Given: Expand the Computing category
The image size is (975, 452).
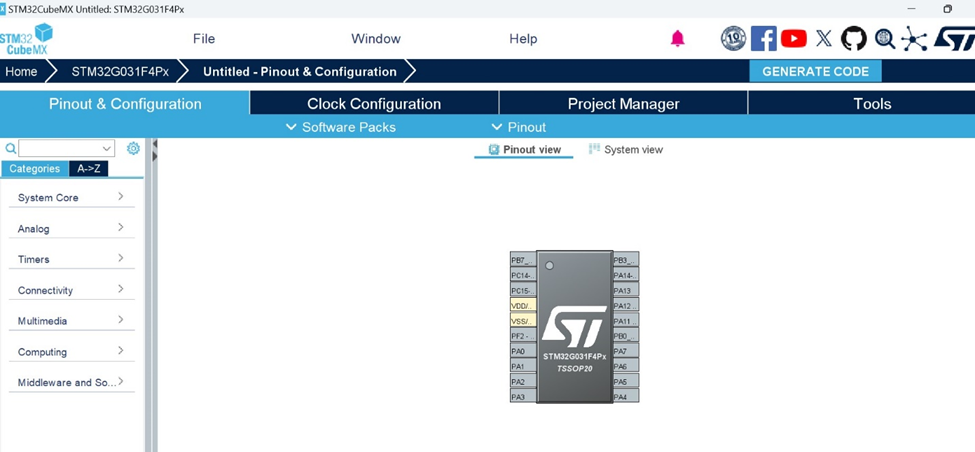Looking at the screenshot, I should pos(72,351).
